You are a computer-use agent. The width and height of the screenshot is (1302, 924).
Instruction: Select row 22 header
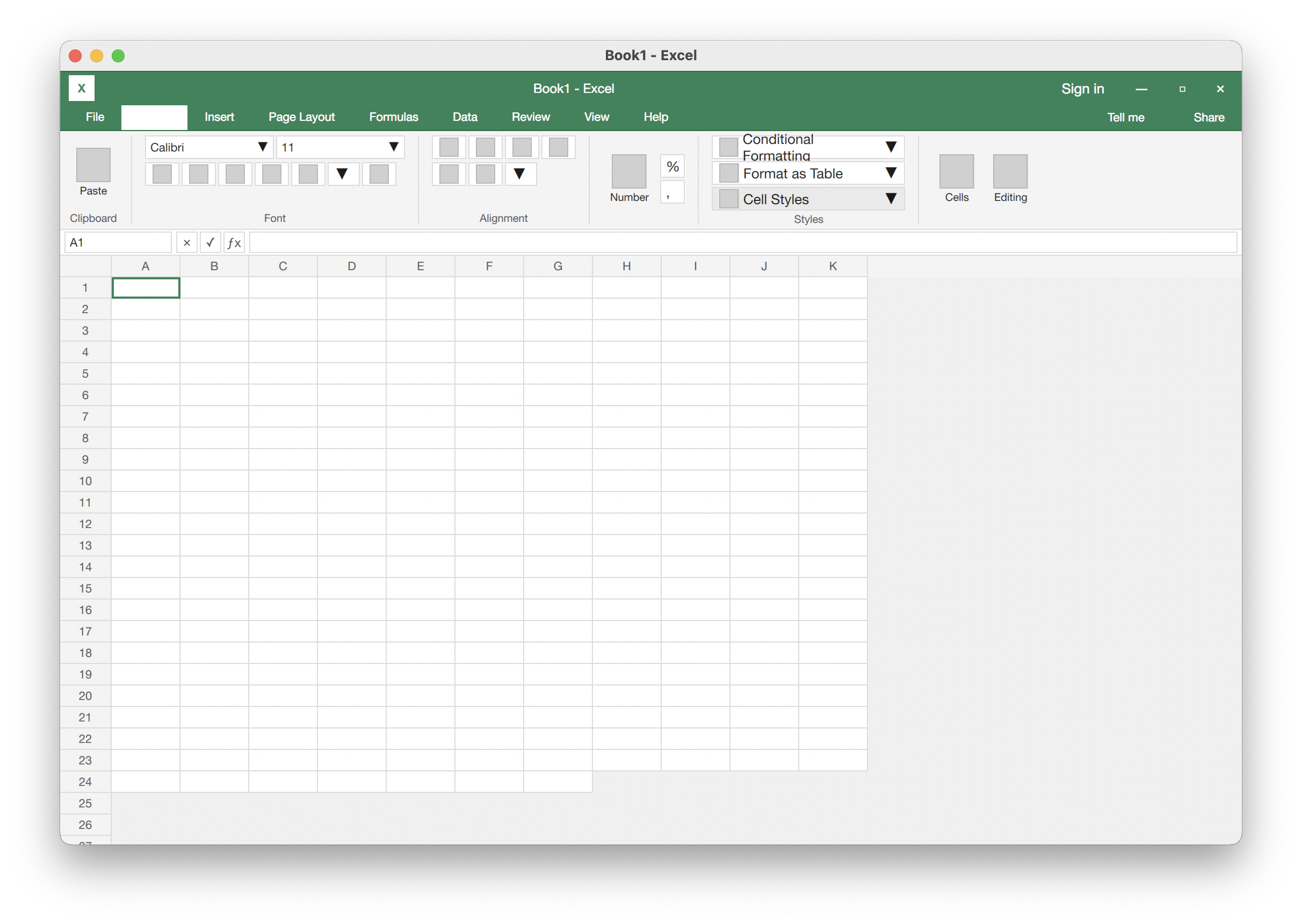click(86, 739)
